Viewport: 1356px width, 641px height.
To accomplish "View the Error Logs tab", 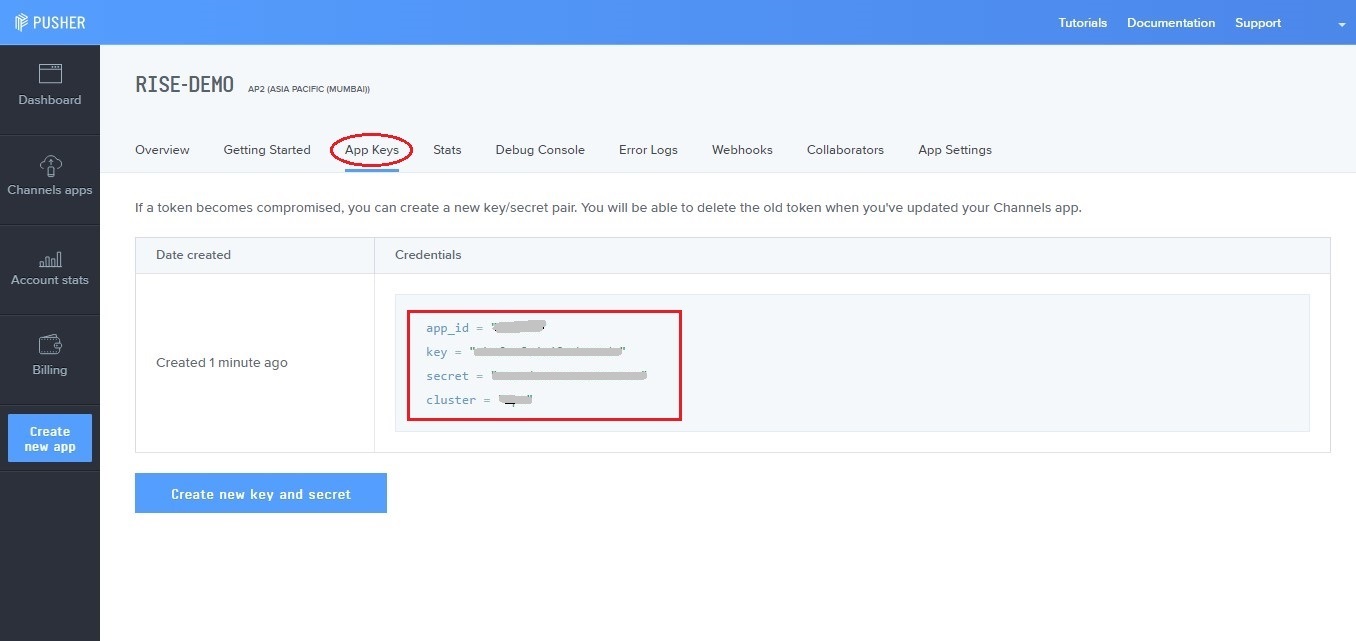I will click(x=648, y=150).
